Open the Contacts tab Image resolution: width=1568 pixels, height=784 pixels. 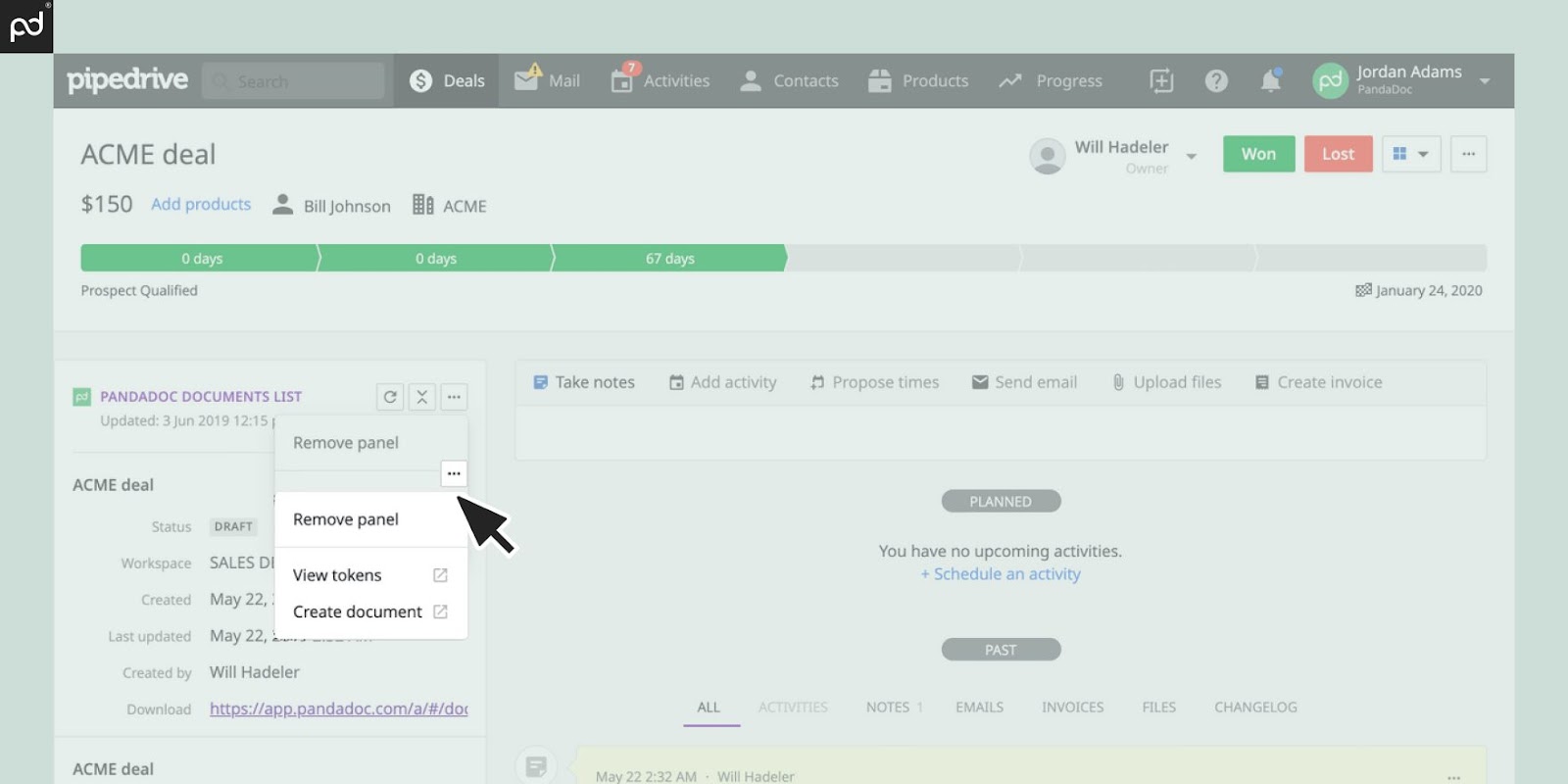pyautogui.click(x=789, y=81)
